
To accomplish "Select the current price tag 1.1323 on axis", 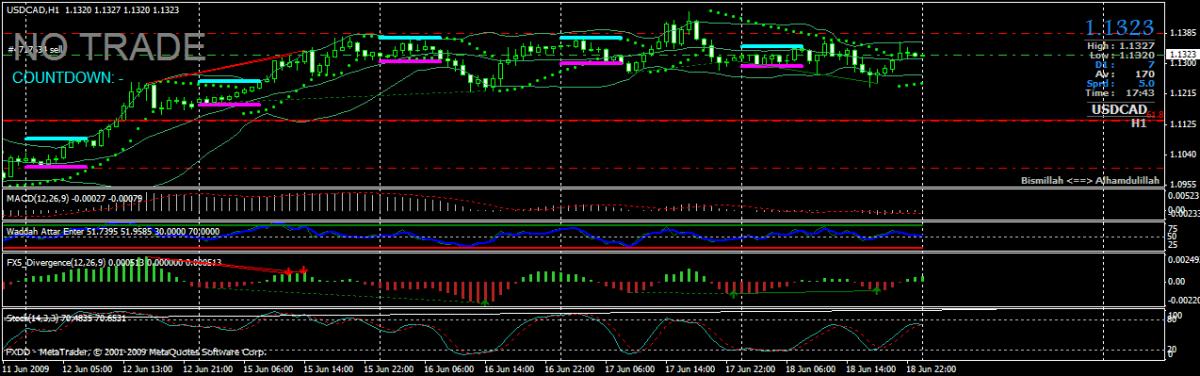I will point(1181,53).
